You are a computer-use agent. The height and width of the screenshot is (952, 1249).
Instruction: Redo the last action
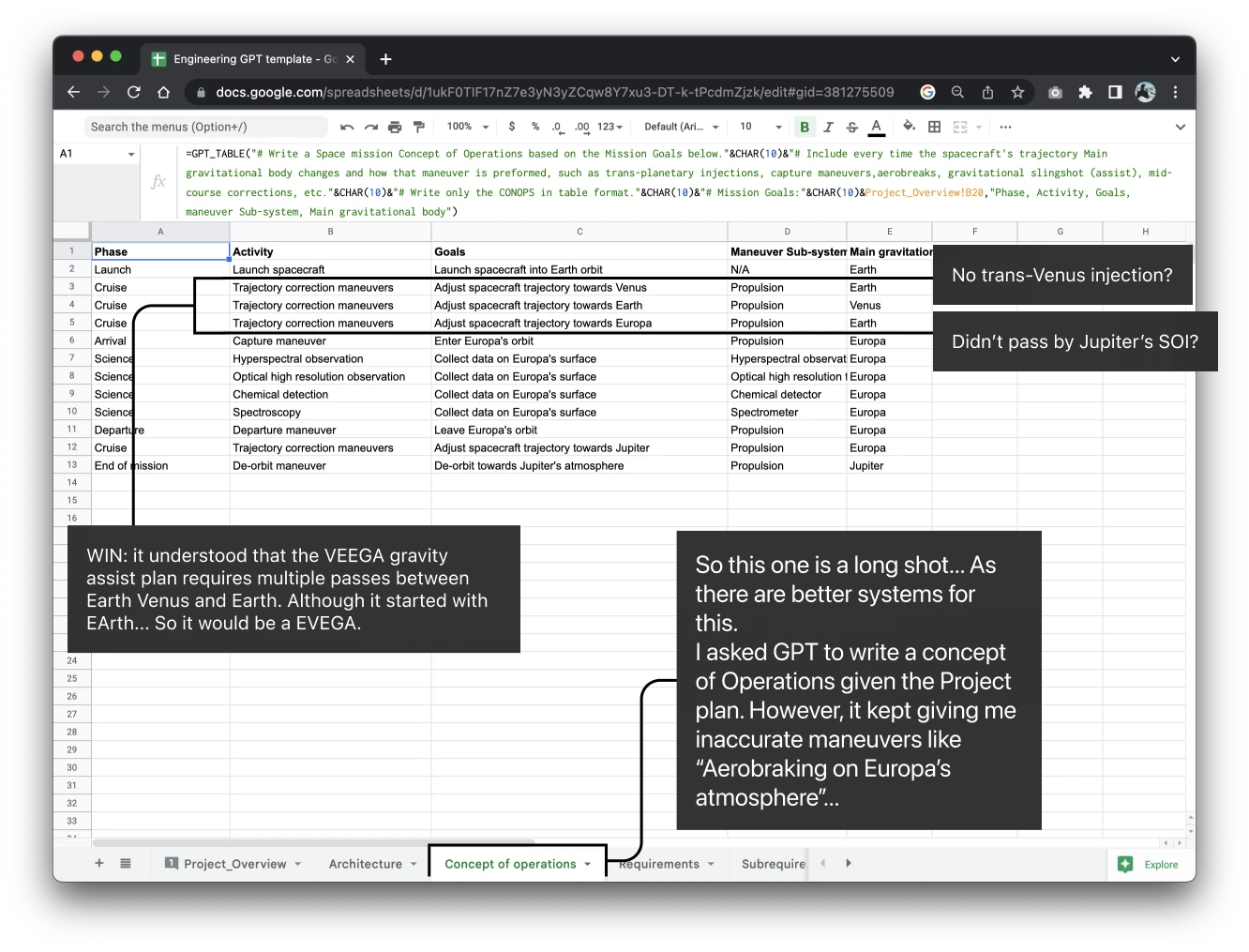tap(371, 127)
